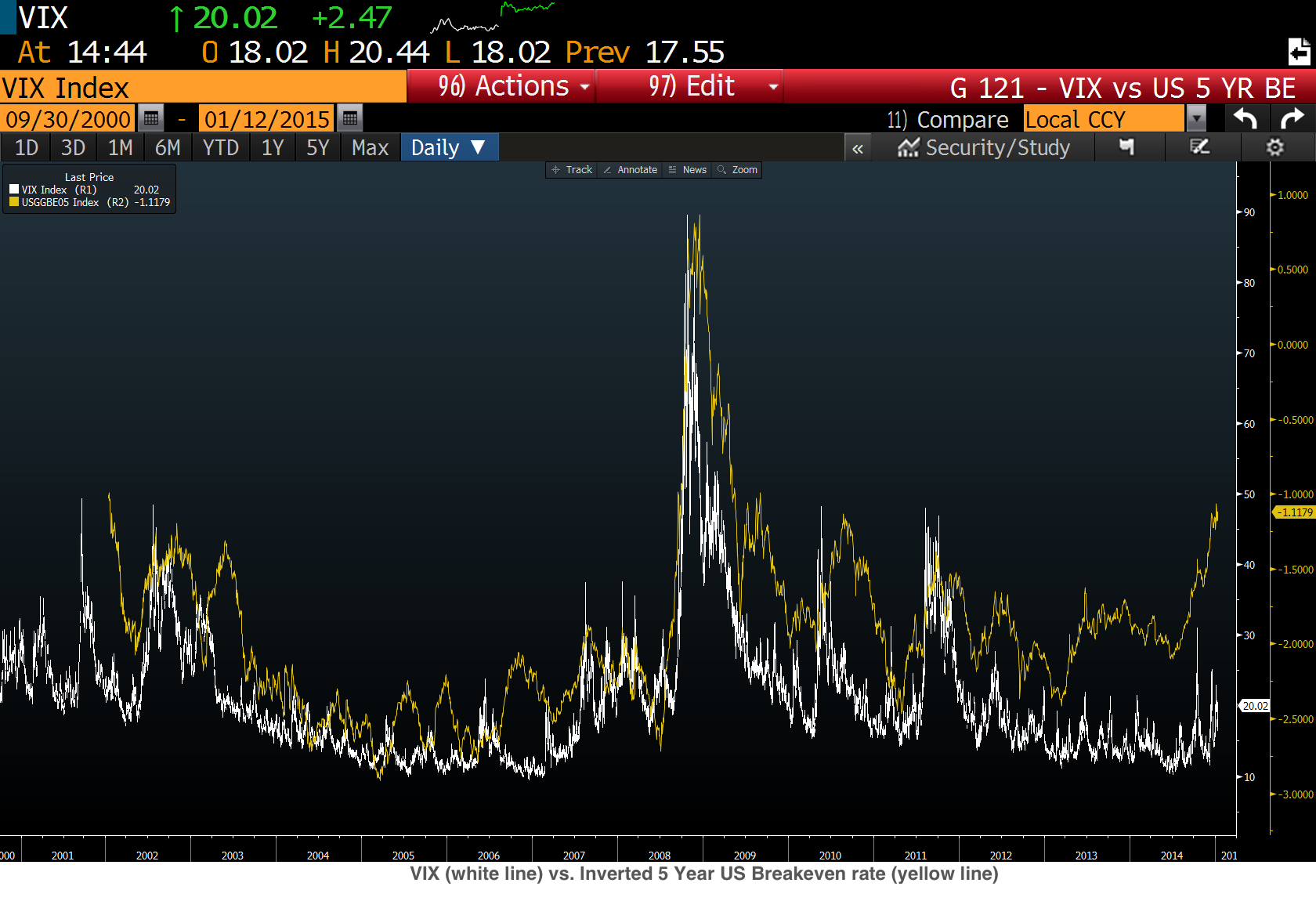1316x901 pixels.
Task: Click the undo arrow icon
Action: (1245, 118)
